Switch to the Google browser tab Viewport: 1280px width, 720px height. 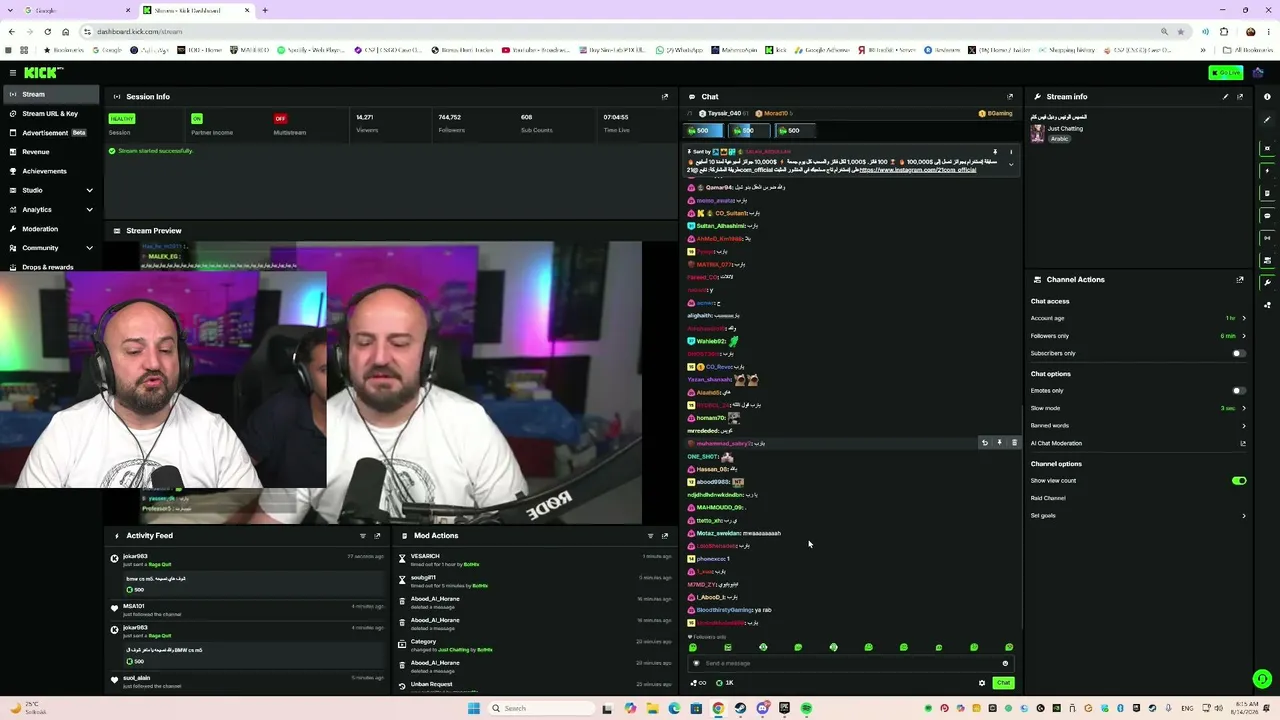[x=77, y=10]
